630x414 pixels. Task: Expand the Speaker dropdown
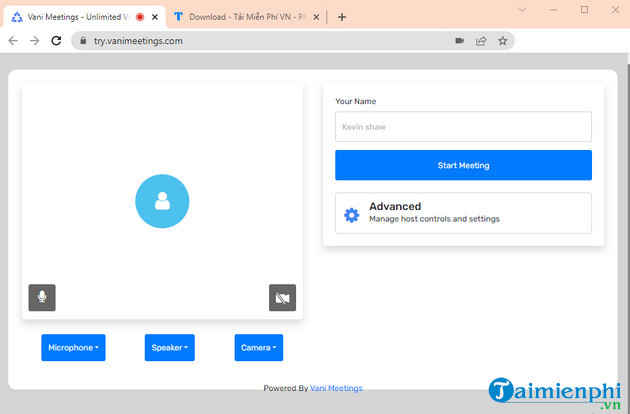[x=169, y=348]
